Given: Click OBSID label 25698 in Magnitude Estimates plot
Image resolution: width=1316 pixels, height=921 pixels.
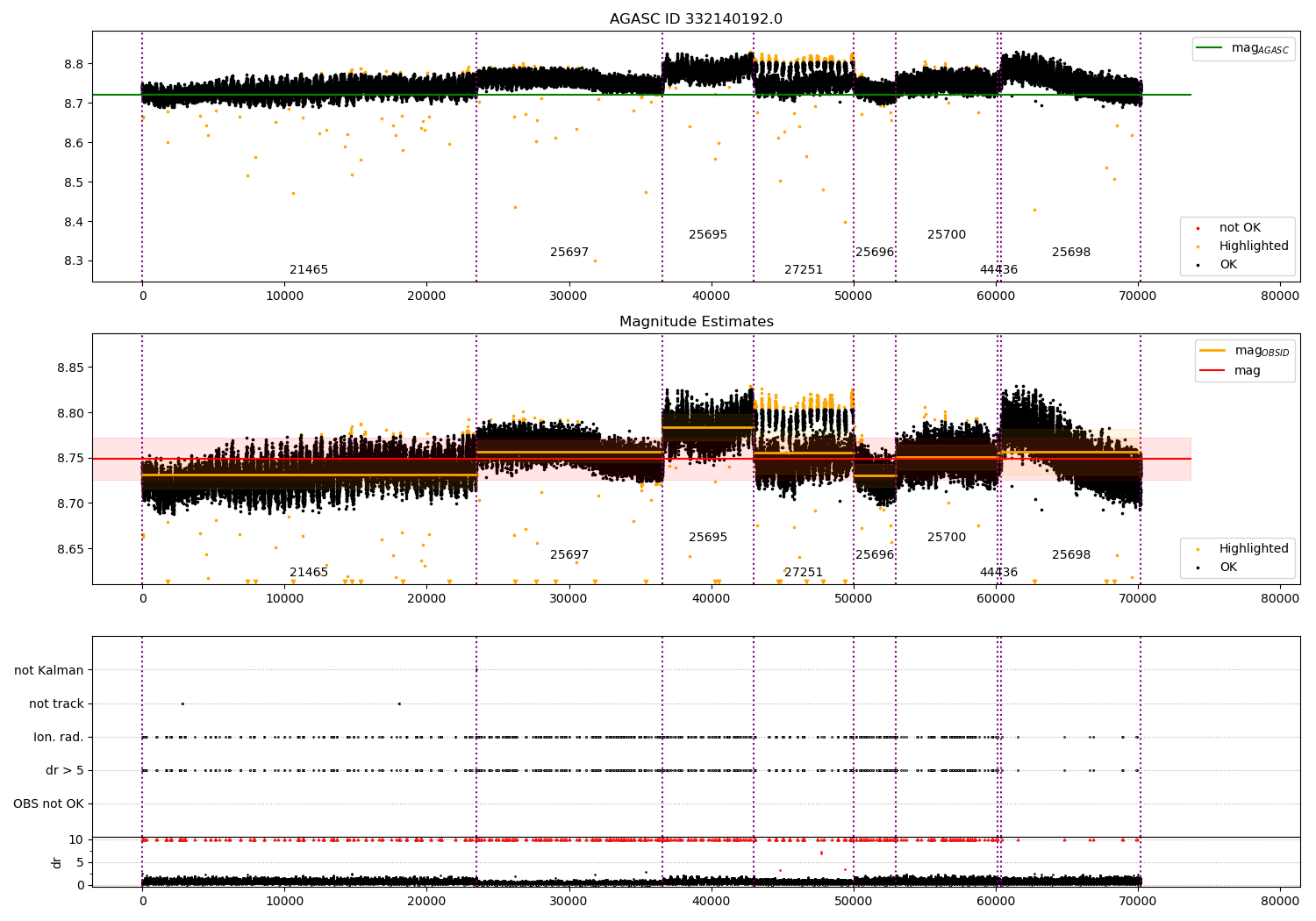Looking at the screenshot, I should click(x=1071, y=555).
